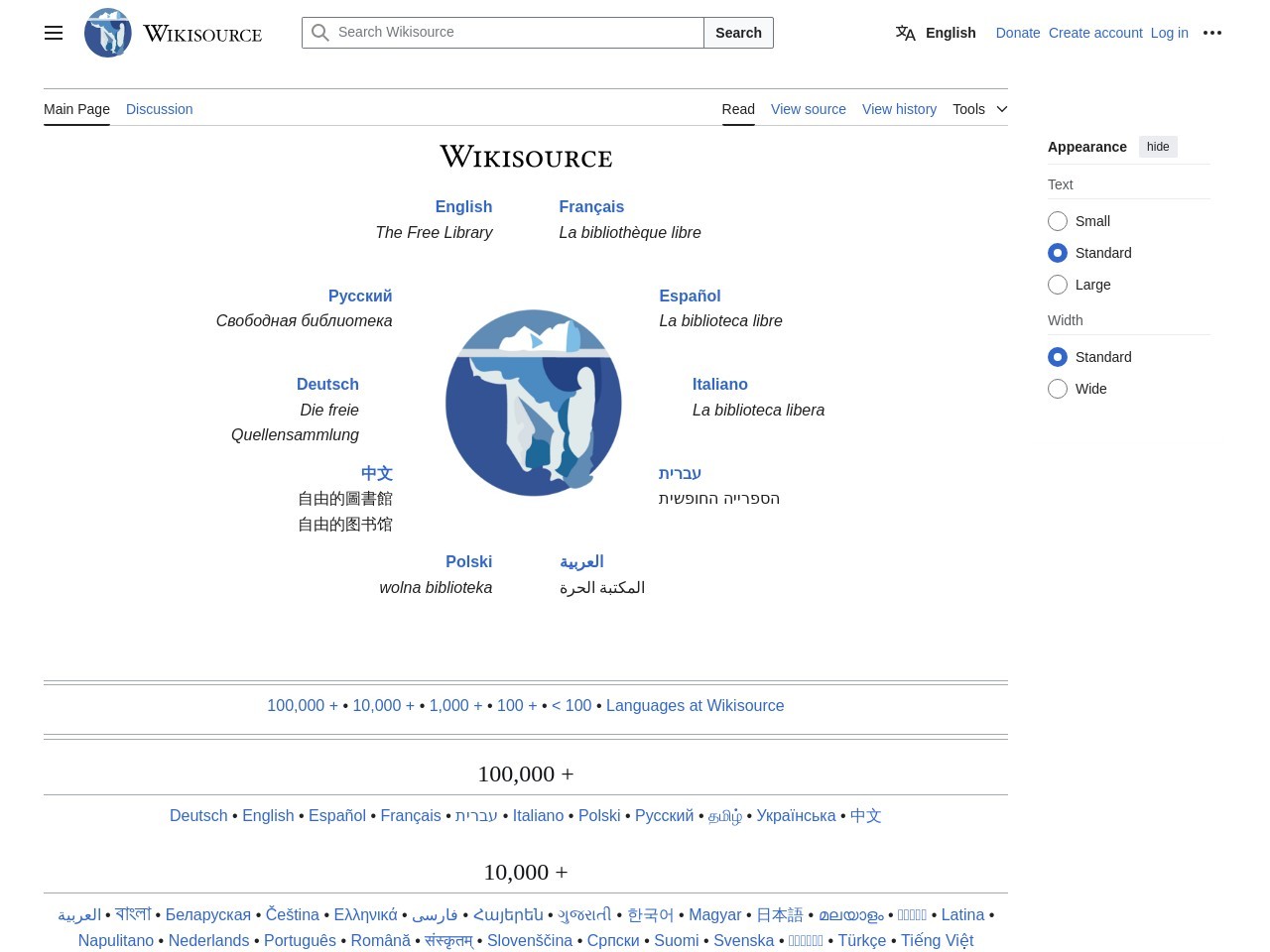Click the magnifier icon in search box

tap(320, 33)
